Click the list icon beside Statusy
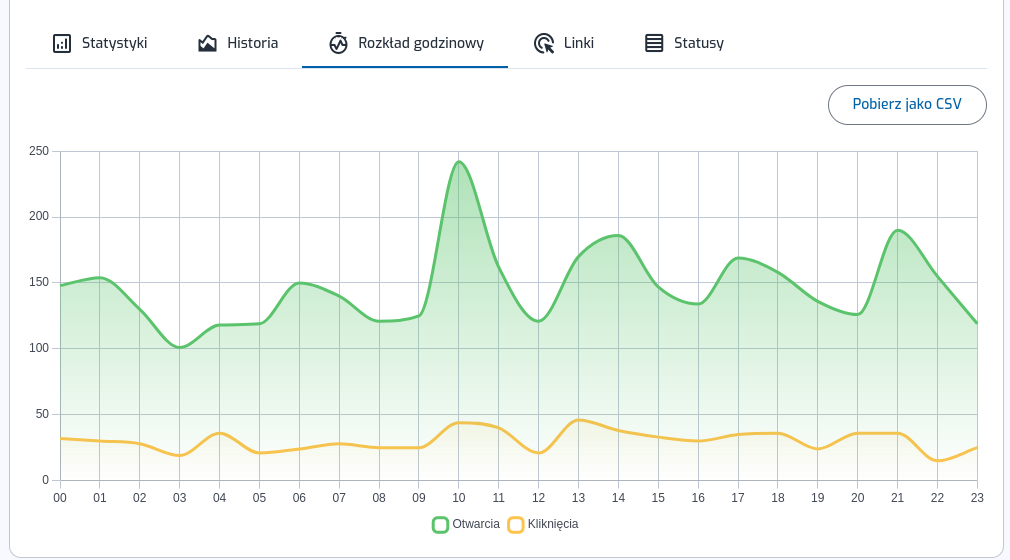 [654, 43]
